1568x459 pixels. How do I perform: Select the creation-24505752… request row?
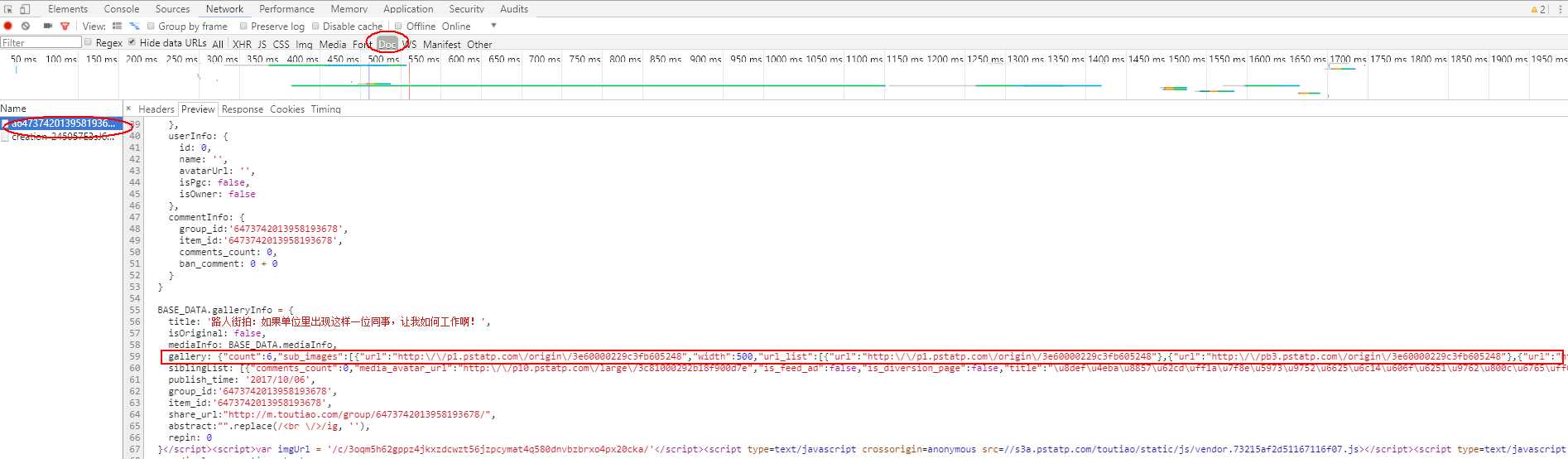point(61,137)
